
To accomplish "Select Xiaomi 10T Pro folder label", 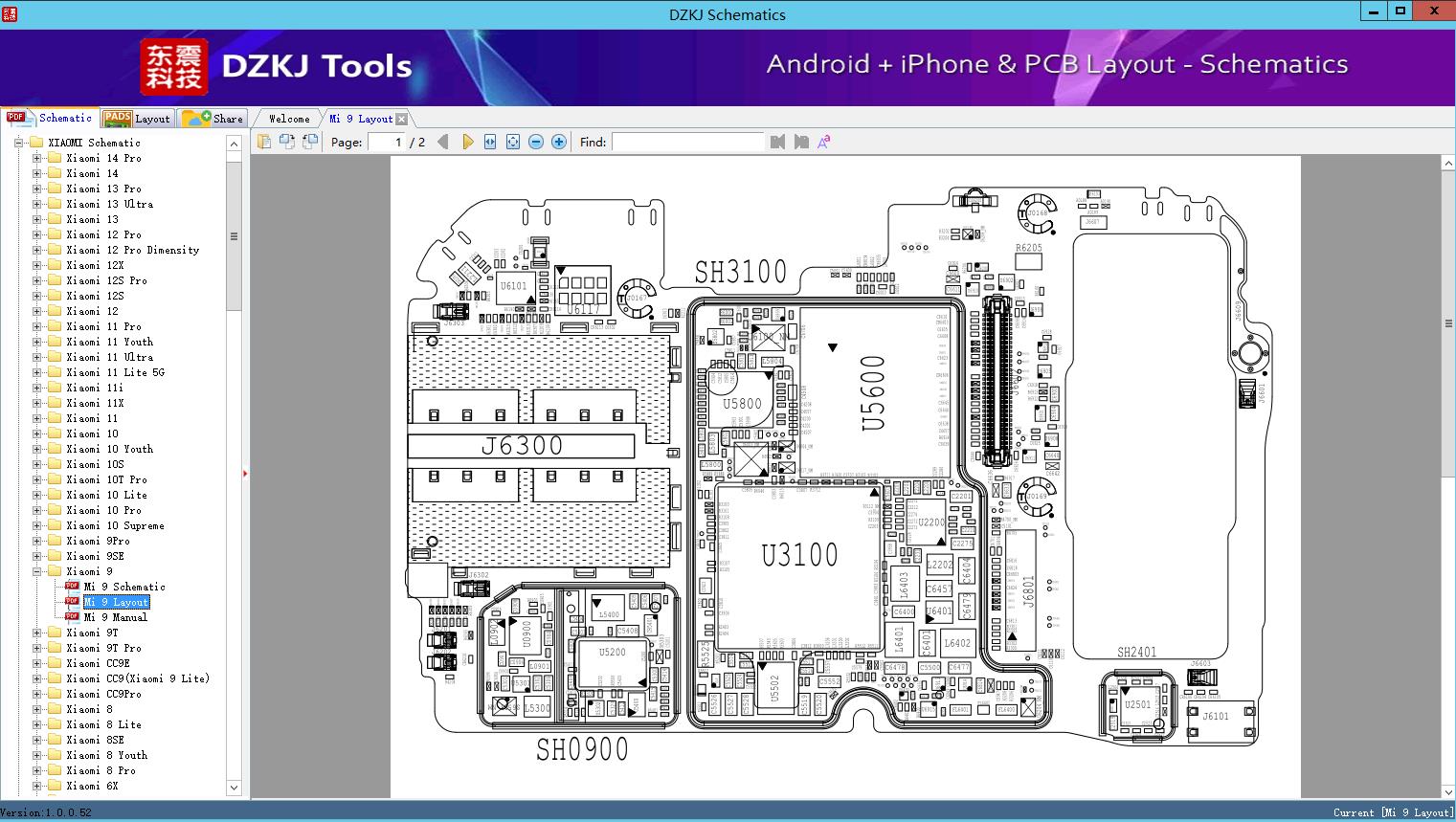I will pos(107,479).
